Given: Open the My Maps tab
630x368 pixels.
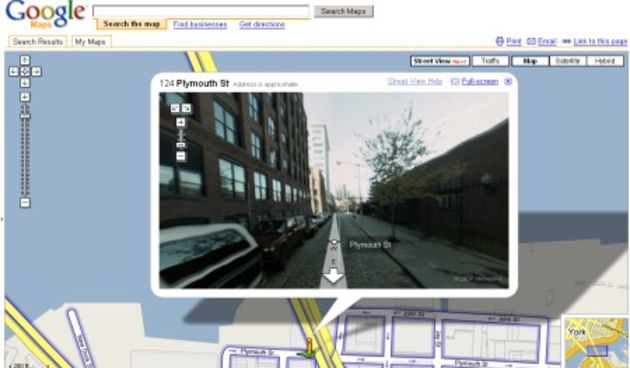Looking at the screenshot, I should (90, 42).
